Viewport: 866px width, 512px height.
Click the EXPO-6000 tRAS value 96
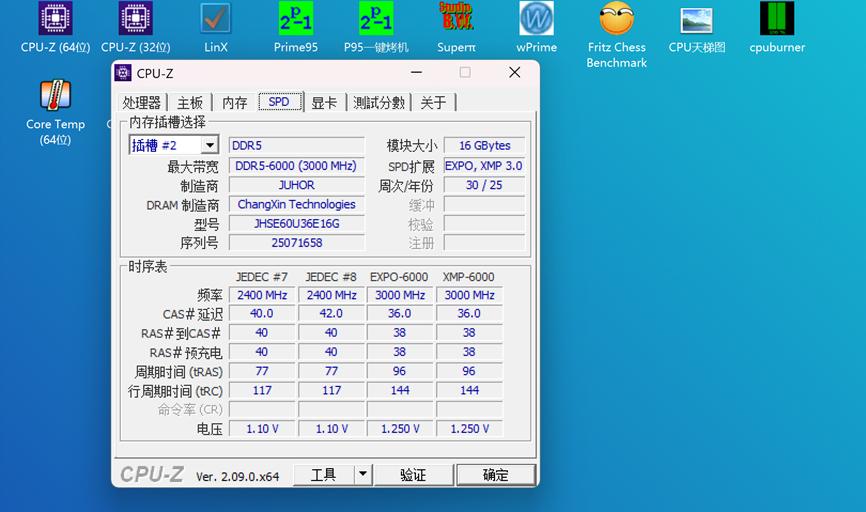coord(400,371)
